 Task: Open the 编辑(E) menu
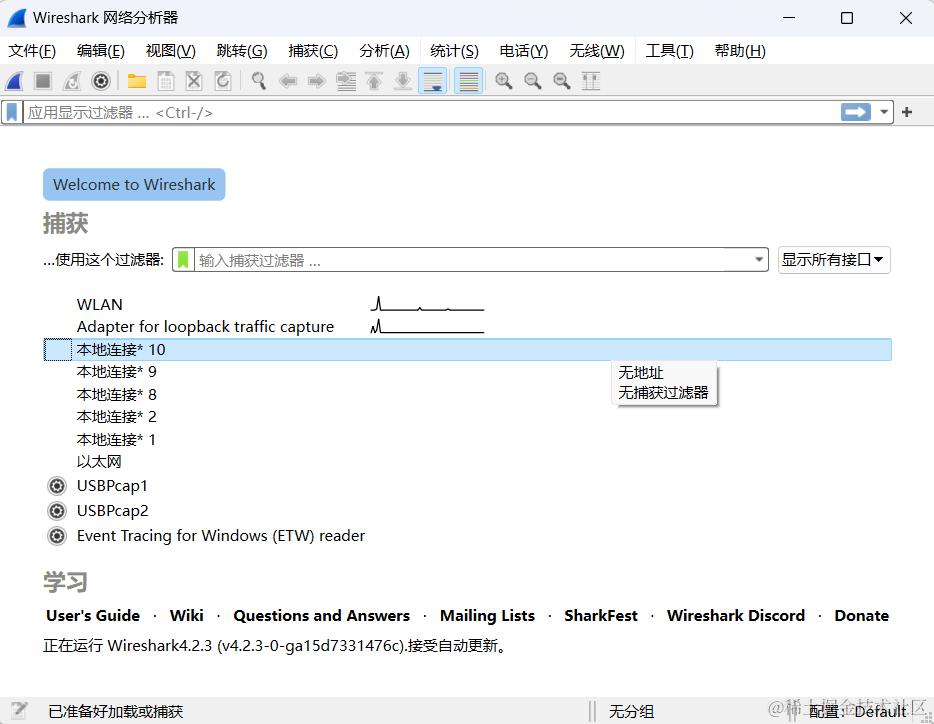(x=101, y=51)
